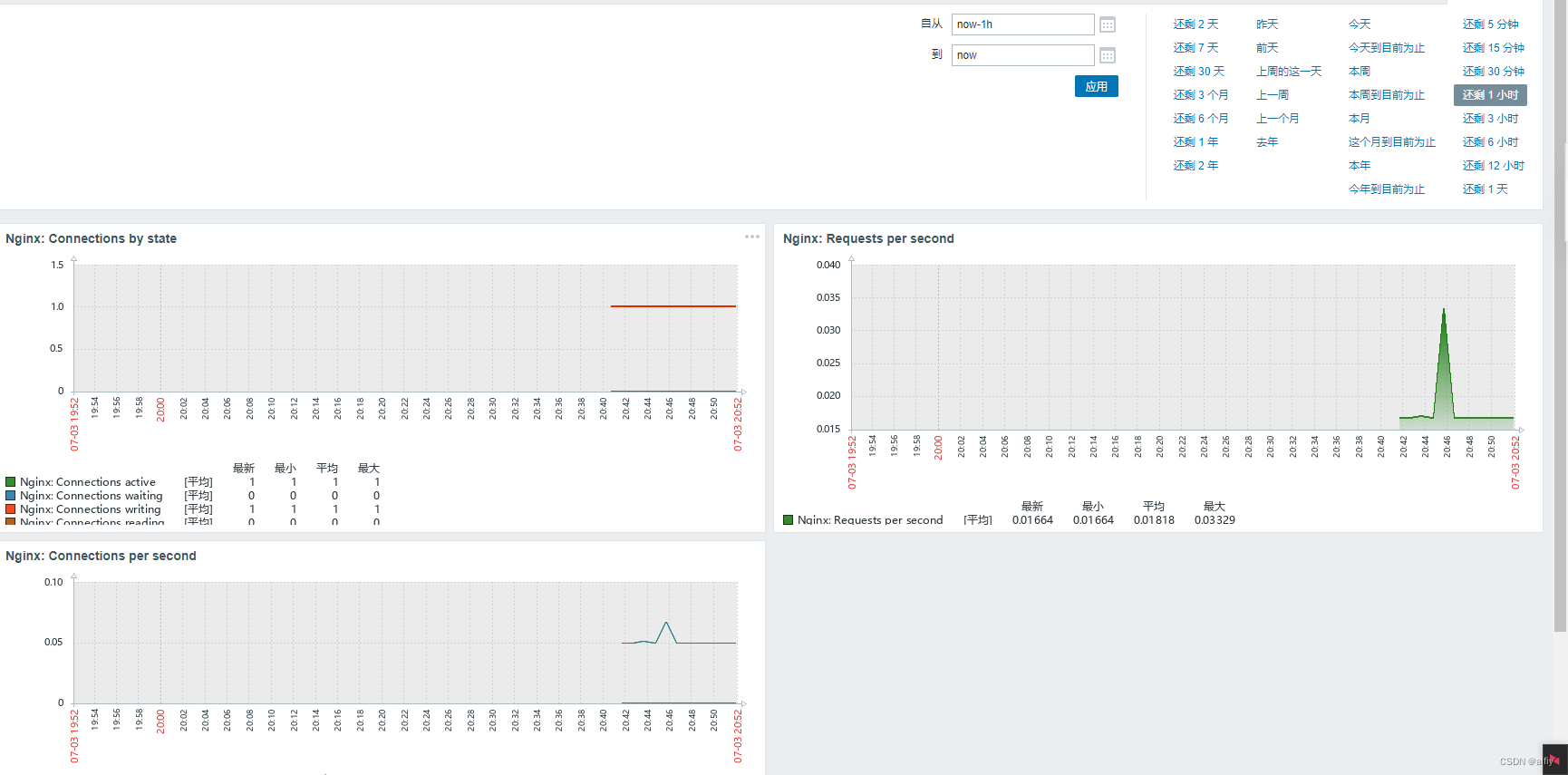Click the Nginx: Connections waiting legend label
The width and height of the screenshot is (1568, 775).
[x=92, y=496]
